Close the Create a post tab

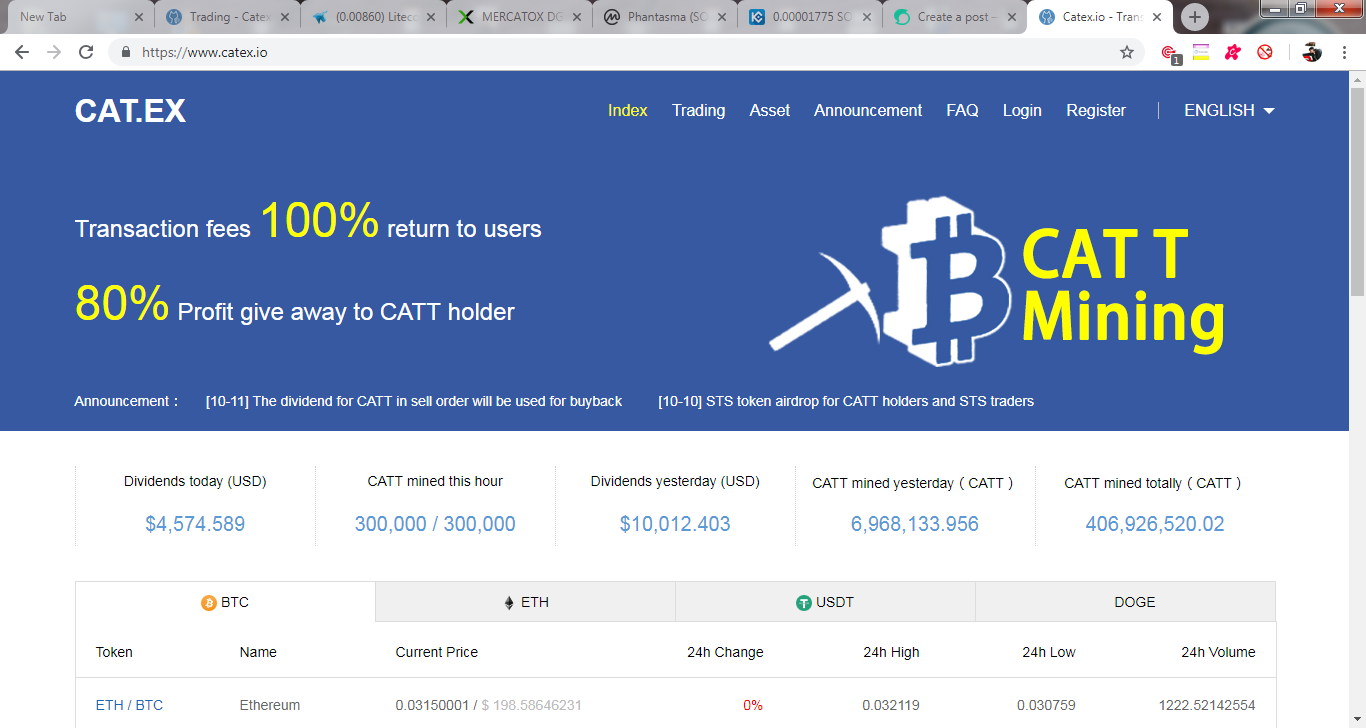point(1011,17)
